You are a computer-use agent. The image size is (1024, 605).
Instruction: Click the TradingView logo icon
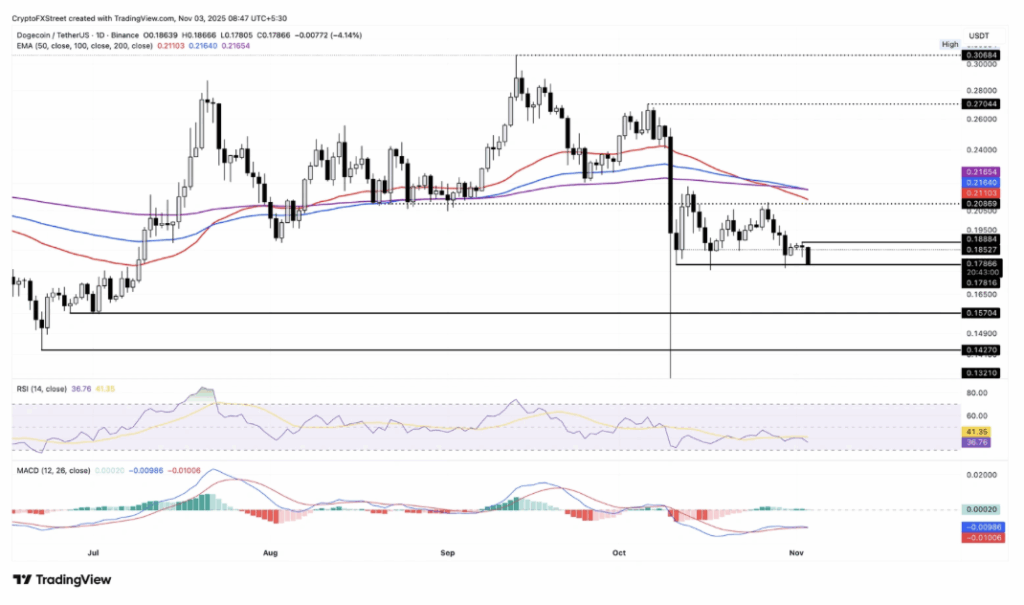point(22,580)
